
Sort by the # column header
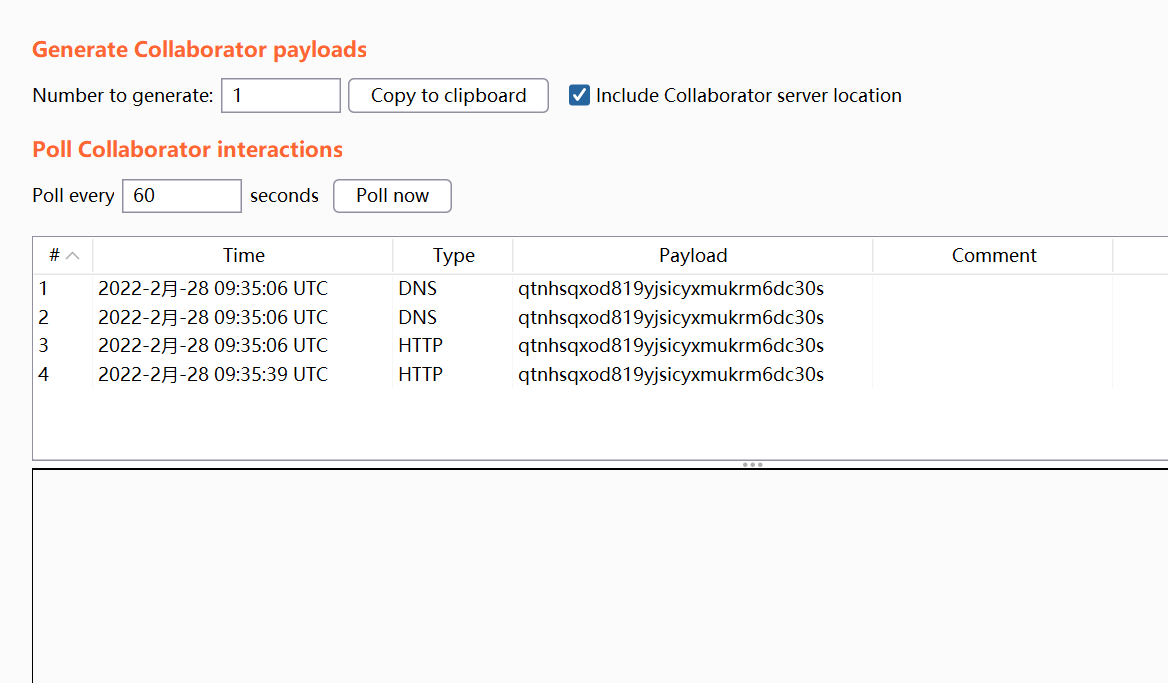pos(63,255)
